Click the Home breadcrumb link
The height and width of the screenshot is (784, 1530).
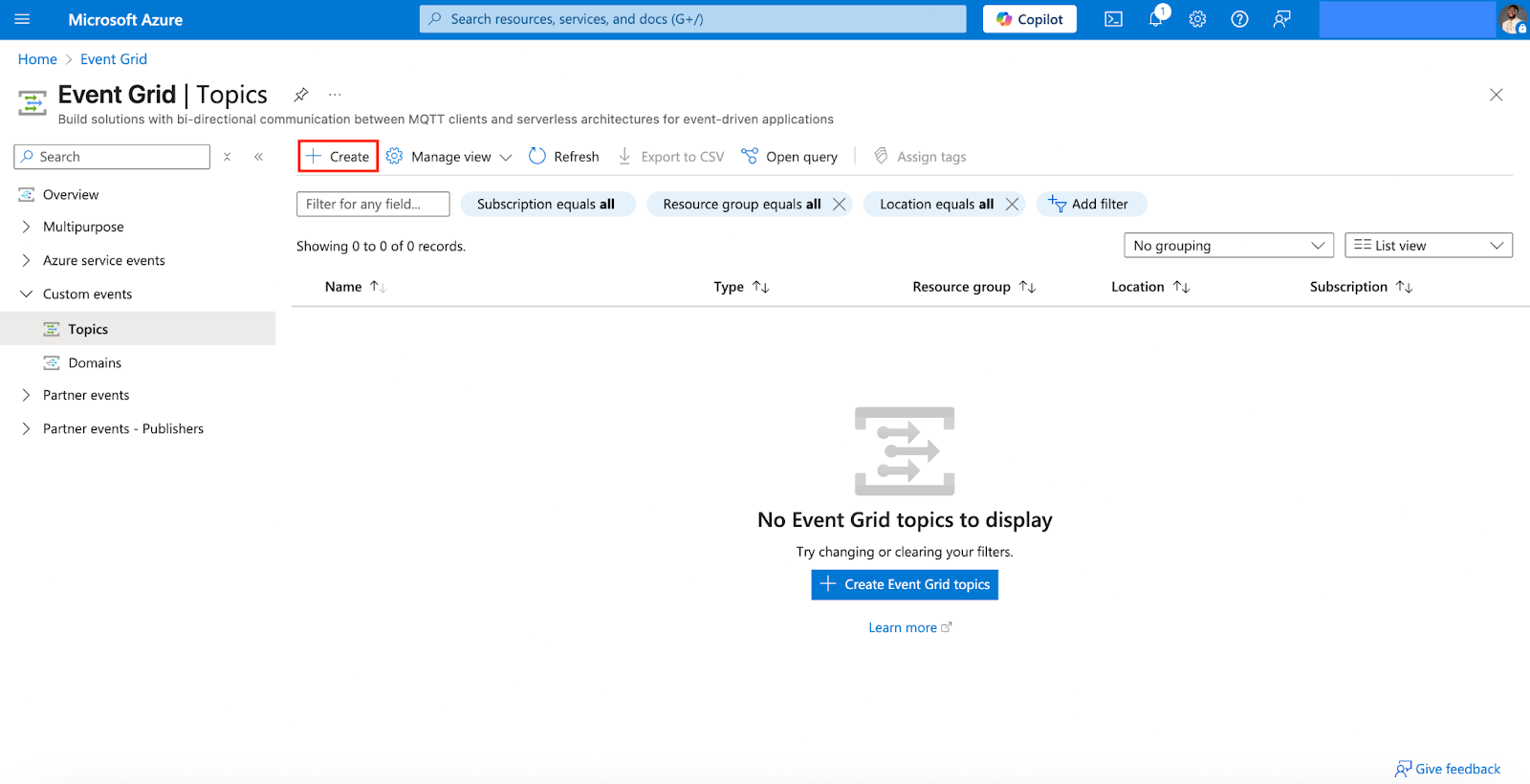point(37,59)
